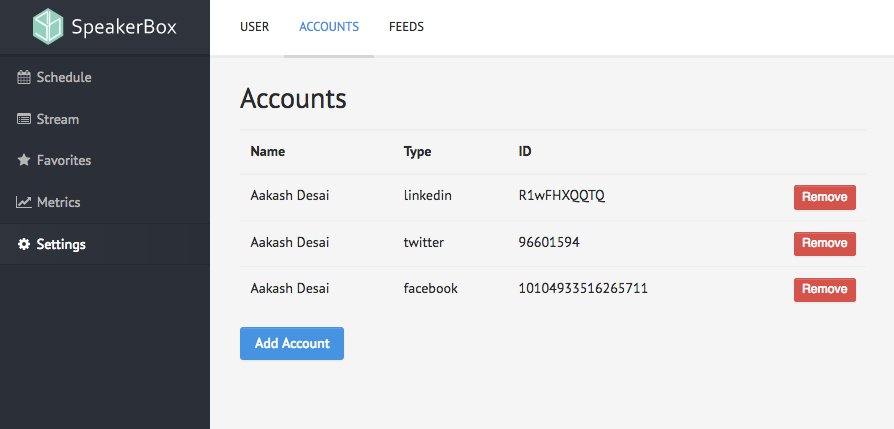Open the Stream sidebar link
This screenshot has height=429, width=894.
click(57, 119)
